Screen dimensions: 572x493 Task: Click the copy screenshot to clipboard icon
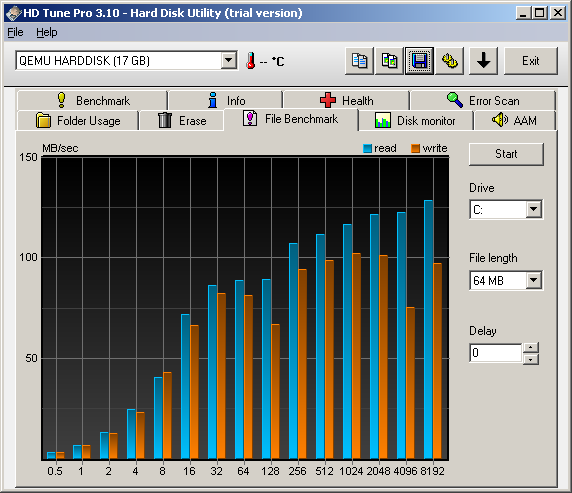(x=389, y=61)
